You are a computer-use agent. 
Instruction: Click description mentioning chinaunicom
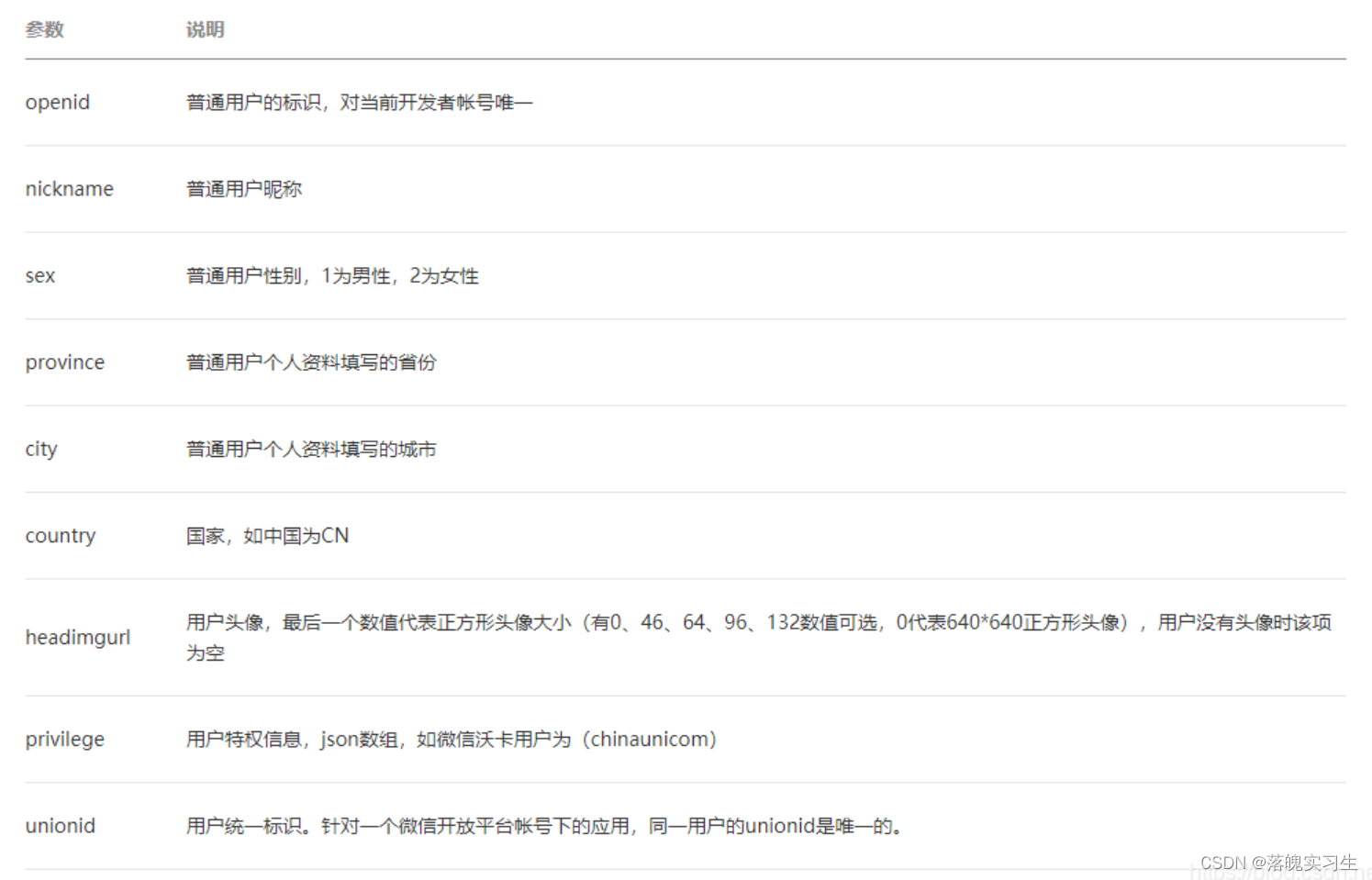tap(452, 739)
